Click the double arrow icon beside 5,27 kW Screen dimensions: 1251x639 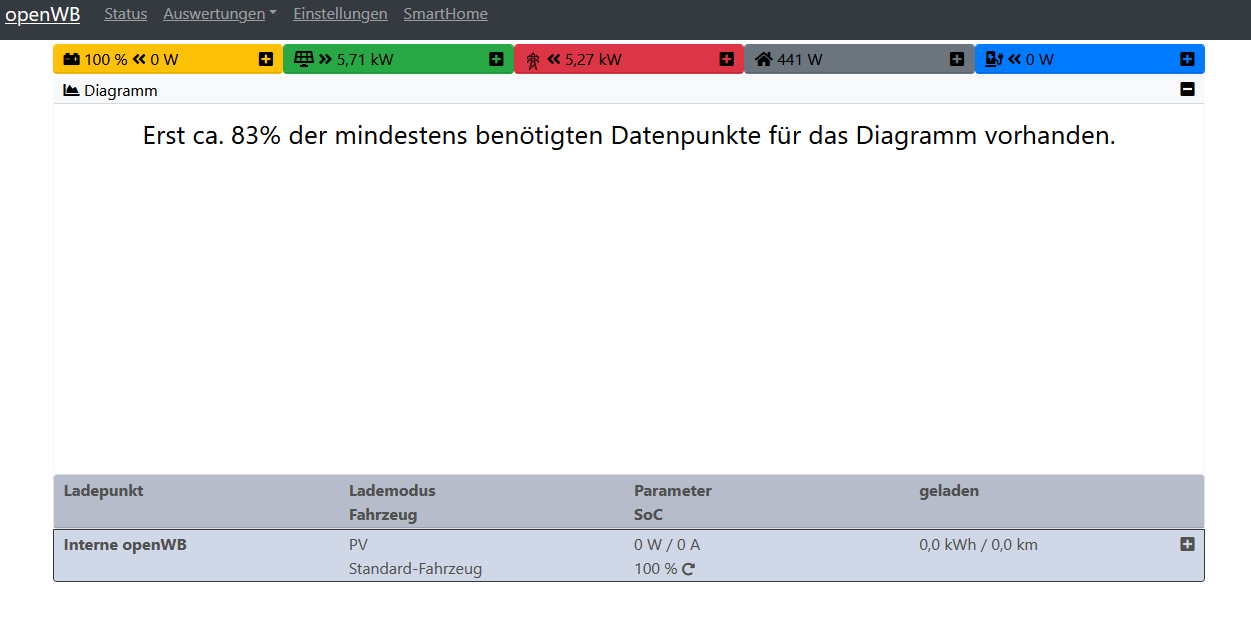tap(554, 59)
